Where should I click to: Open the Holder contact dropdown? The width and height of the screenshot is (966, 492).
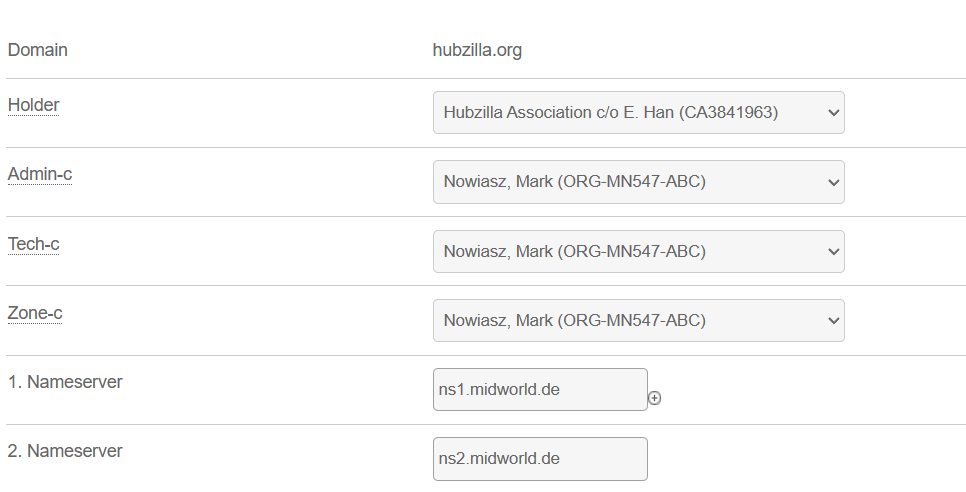[638, 113]
